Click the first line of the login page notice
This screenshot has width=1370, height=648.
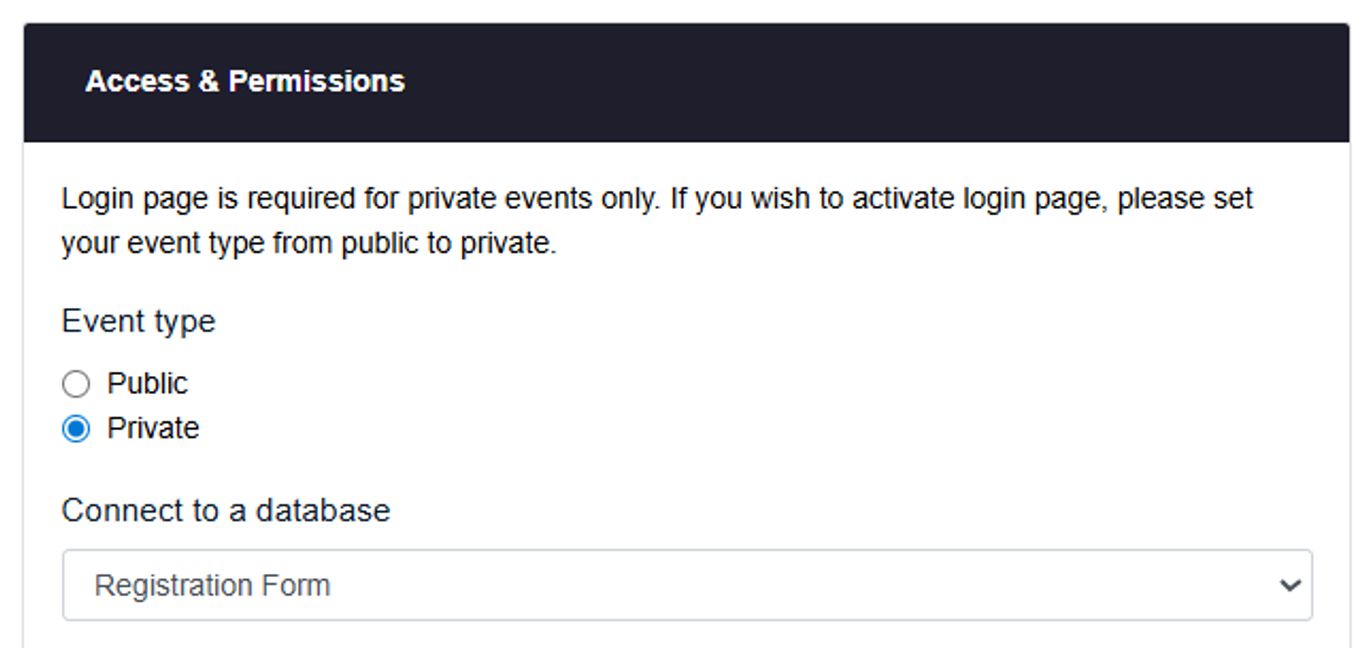[x=656, y=199]
